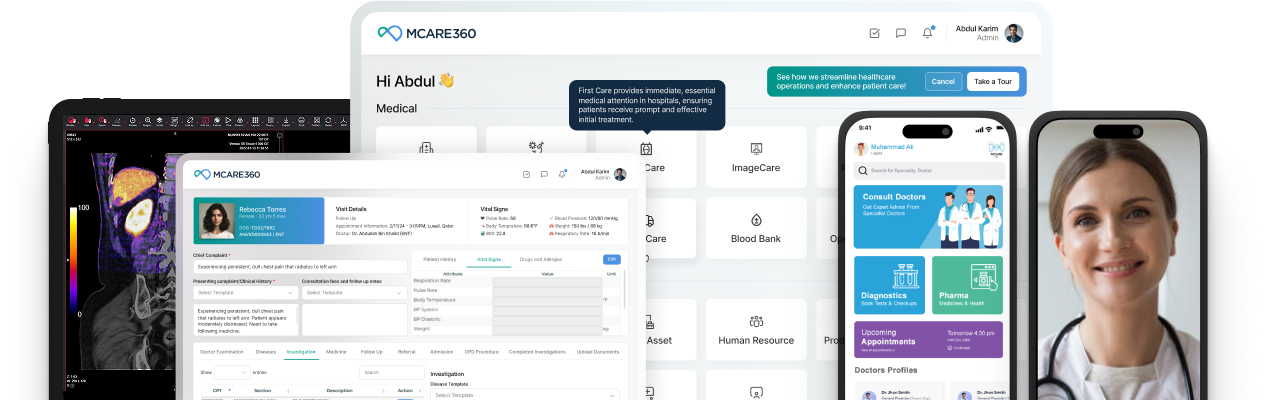Click the Take a Tour button
This screenshot has height=400, width=1265.
(x=993, y=82)
